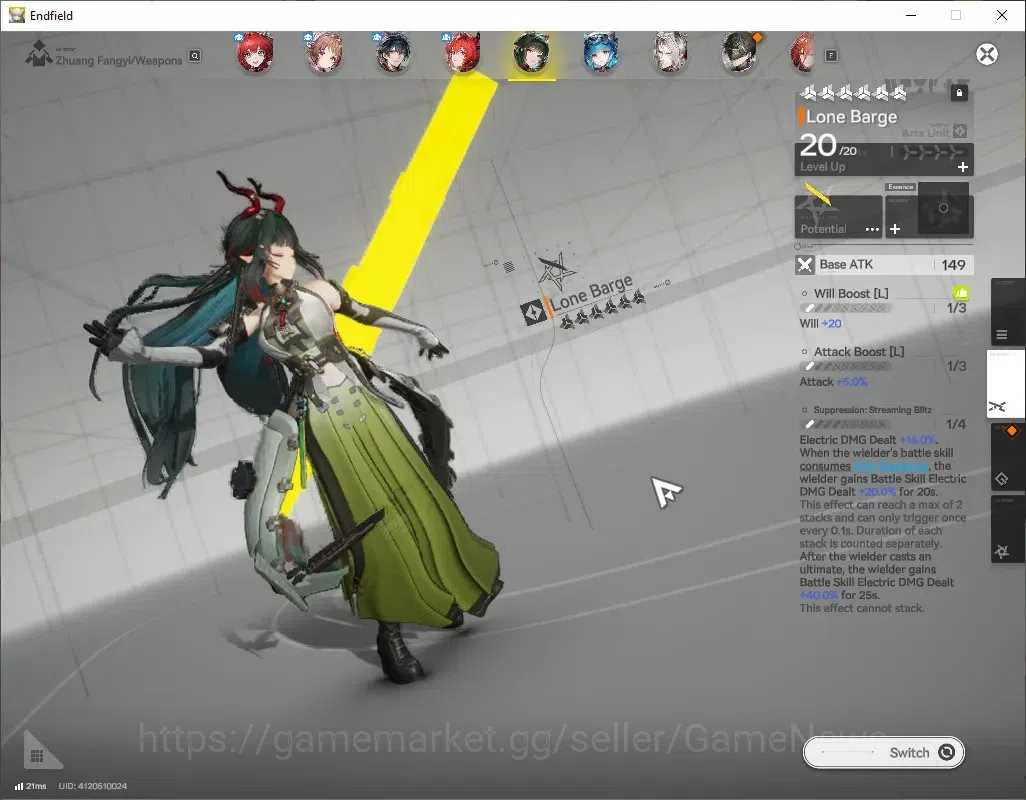This screenshot has width=1026, height=800.
Task: Open the linked blue term after 'consumes'
Action: pyautogui.click(x=891, y=466)
